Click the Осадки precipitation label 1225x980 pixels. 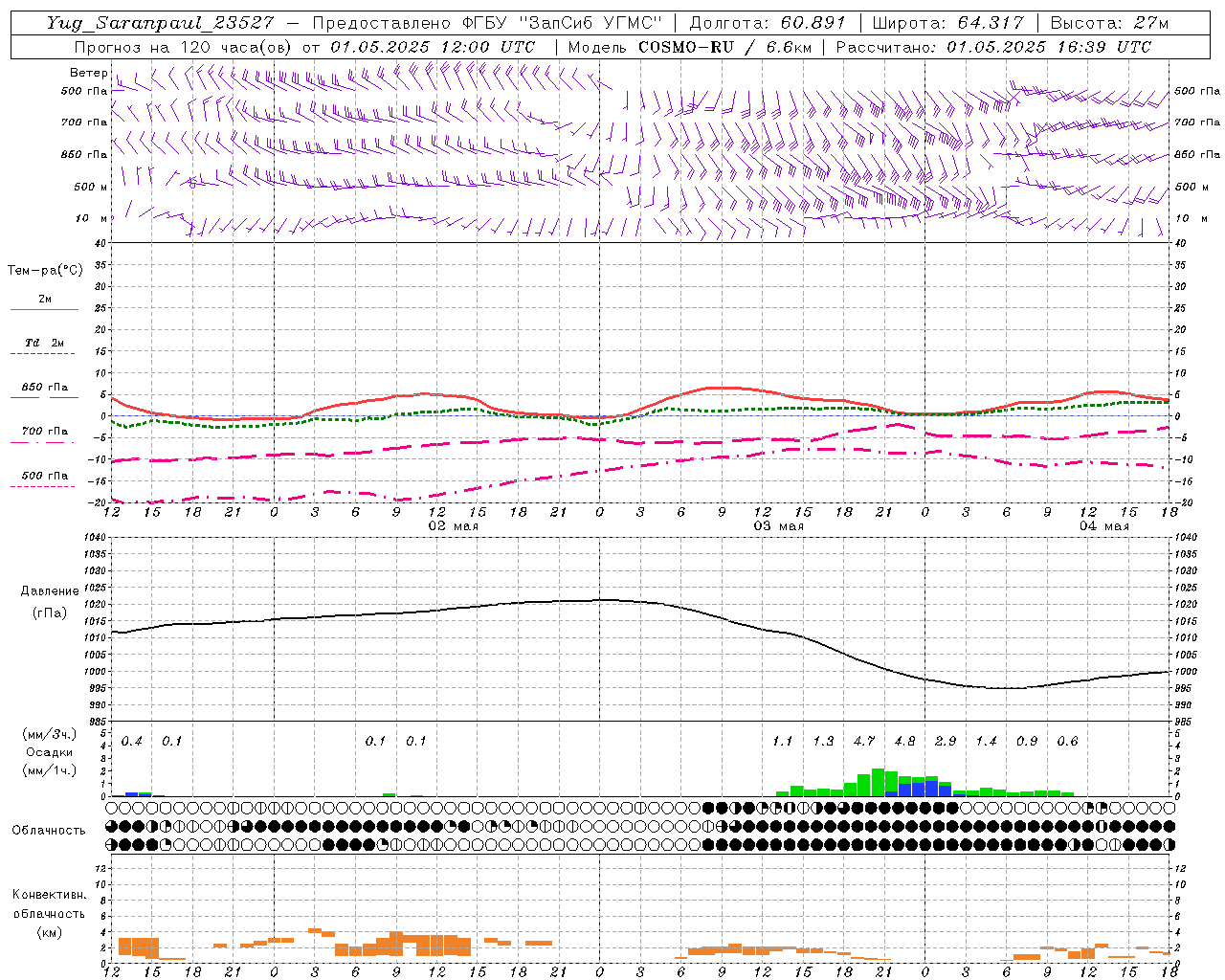click(x=50, y=752)
